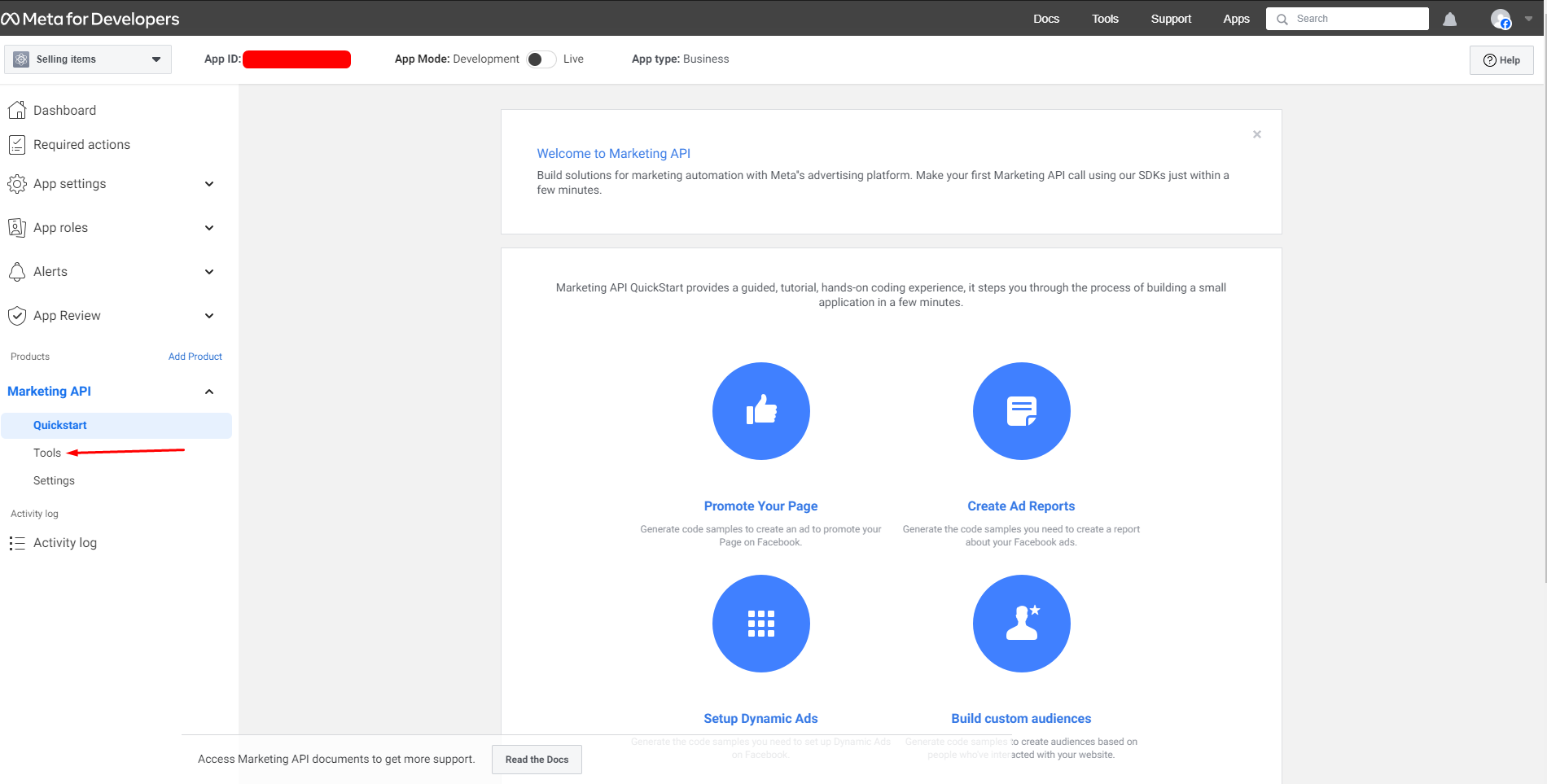Open the Promote Your Page link
This screenshot has height=784, width=1547.
click(x=760, y=506)
